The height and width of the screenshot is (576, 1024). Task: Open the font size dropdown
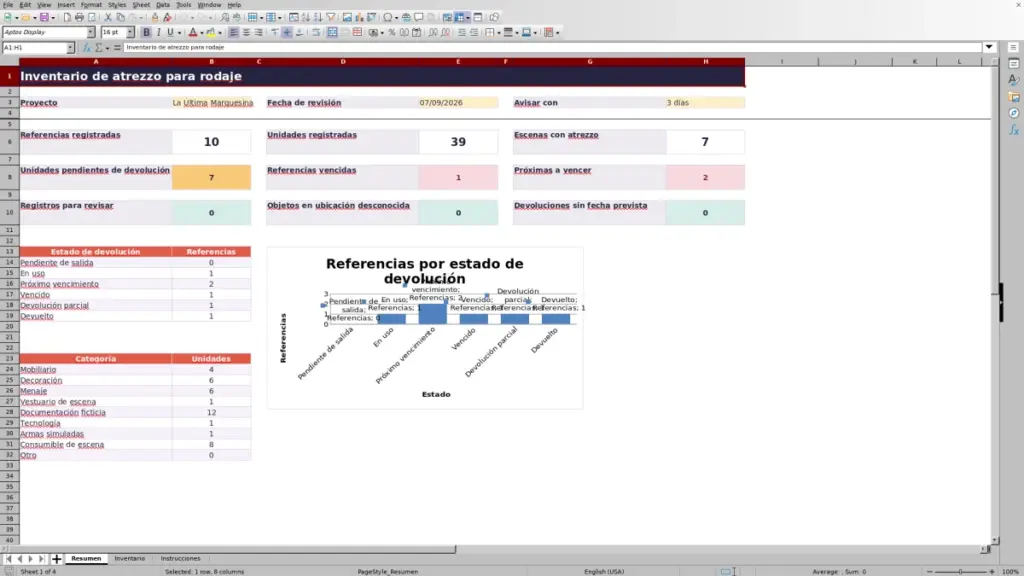(x=130, y=32)
